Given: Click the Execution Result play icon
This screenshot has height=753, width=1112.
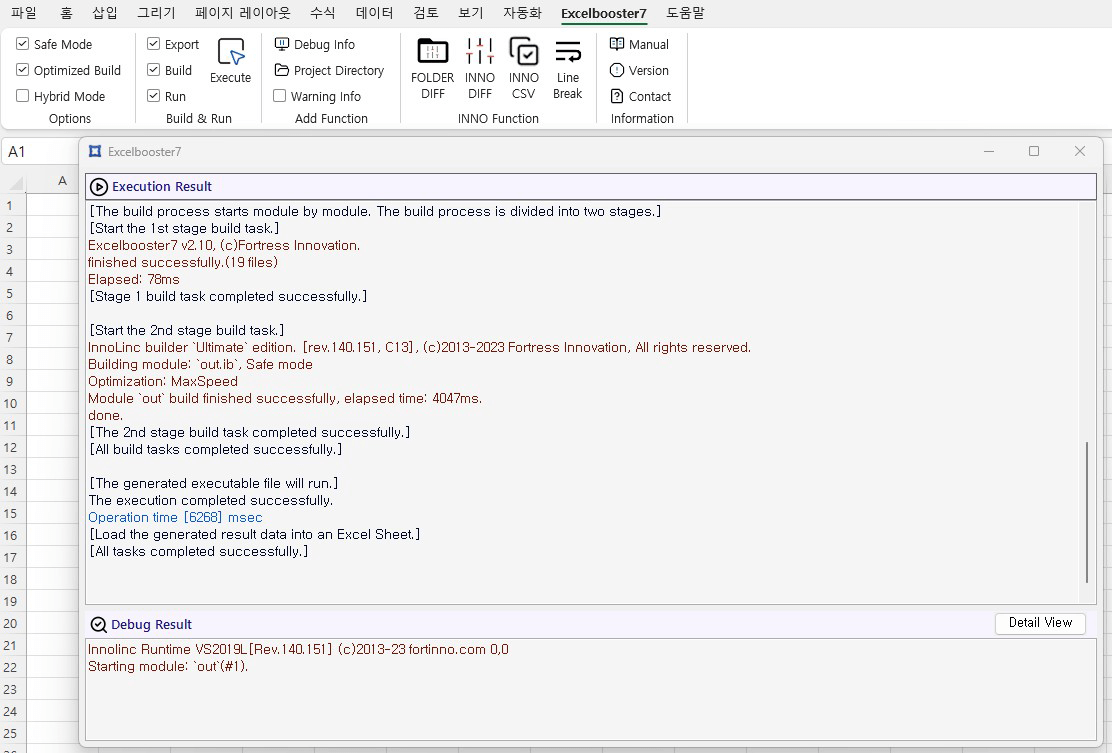Looking at the screenshot, I should (x=99, y=186).
